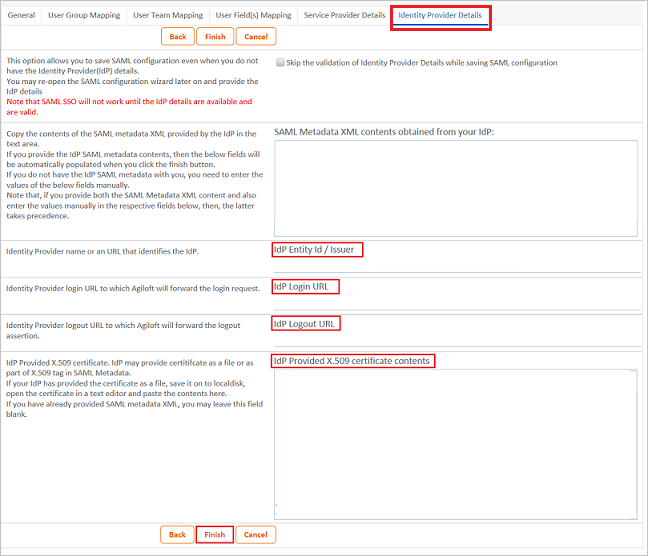This screenshot has height=556, width=648.
Task: Click the 'IdP Logout URL' label
Action: [304, 324]
